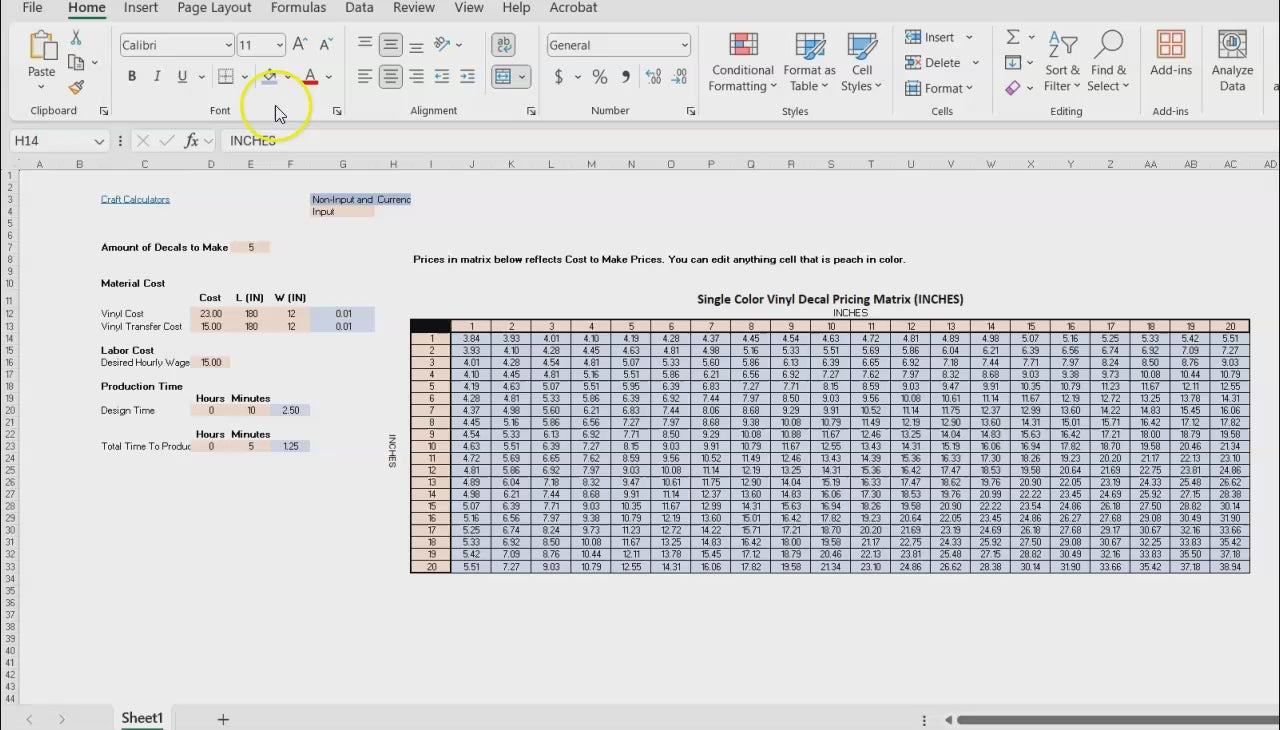1280x730 pixels.
Task: Switch to the Formulas ribbon tab
Action: [x=298, y=8]
